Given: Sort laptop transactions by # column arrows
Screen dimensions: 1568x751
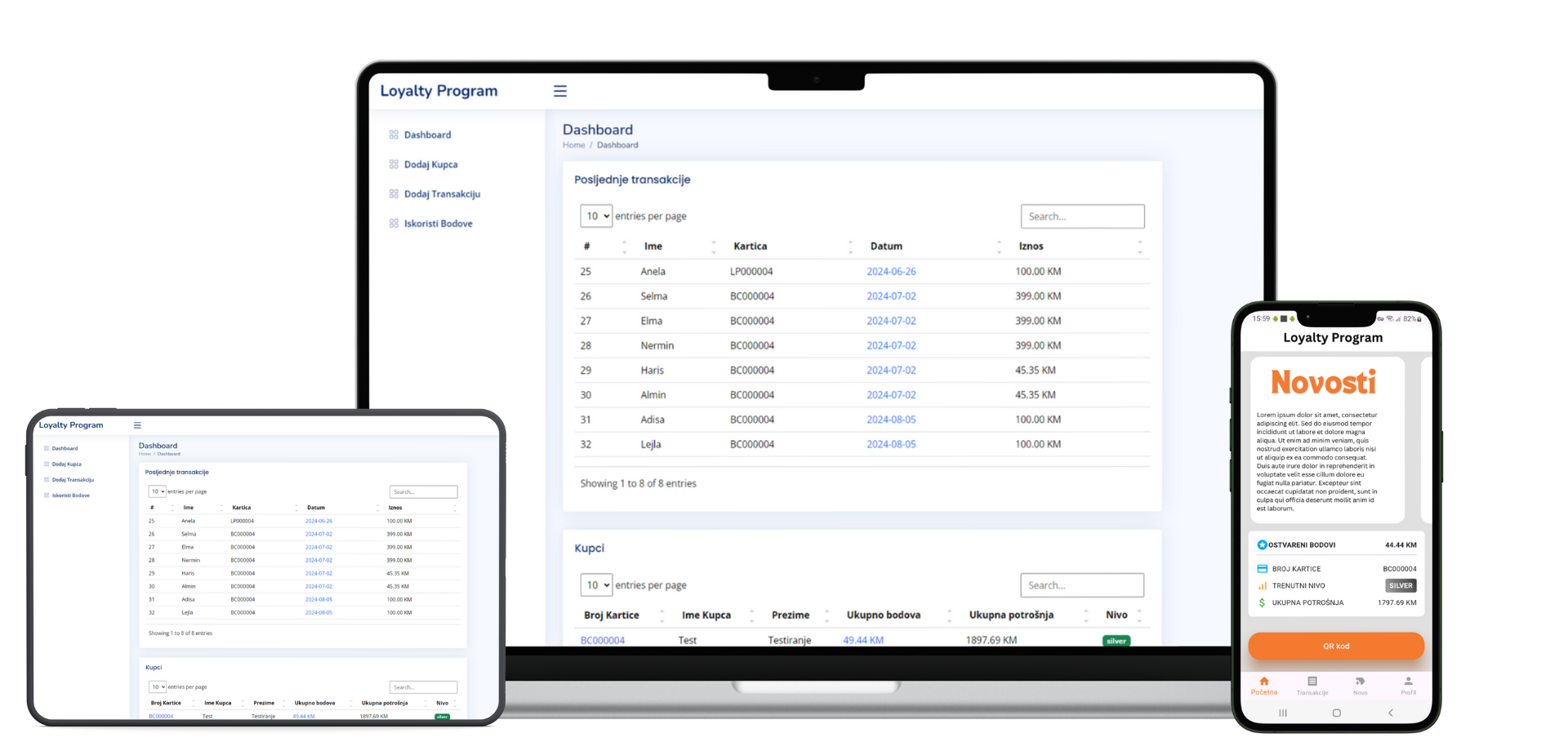Looking at the screenshot, I should (x=625, y=247).
